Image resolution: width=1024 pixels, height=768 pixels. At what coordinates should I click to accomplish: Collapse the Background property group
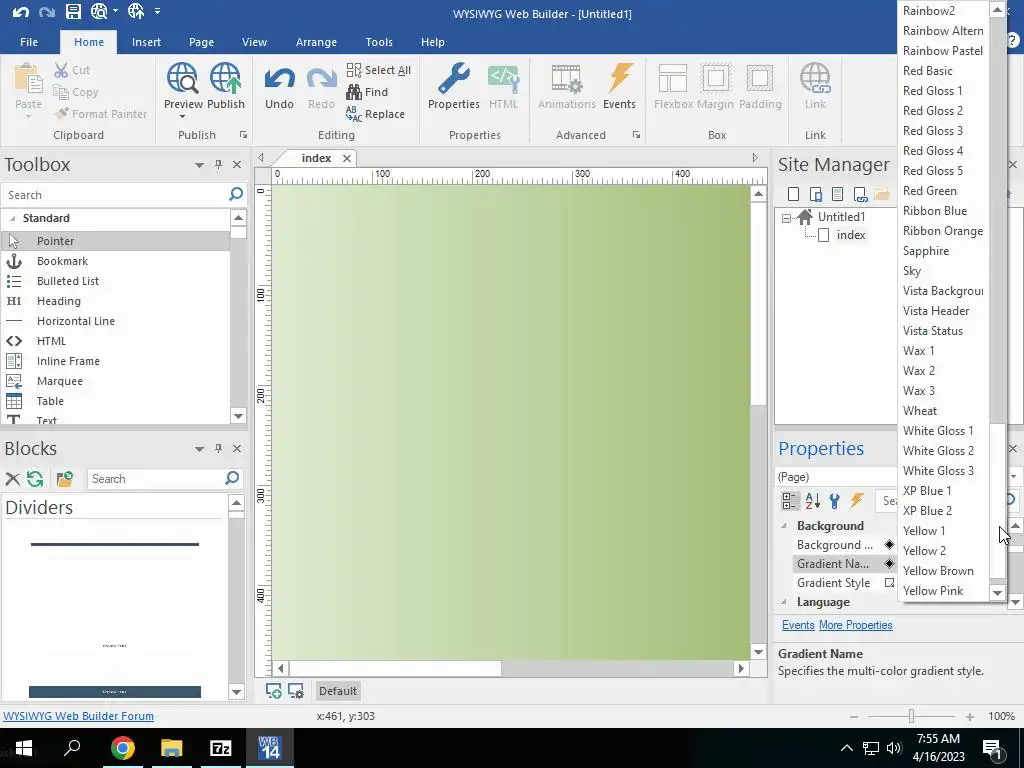[784, 526]
